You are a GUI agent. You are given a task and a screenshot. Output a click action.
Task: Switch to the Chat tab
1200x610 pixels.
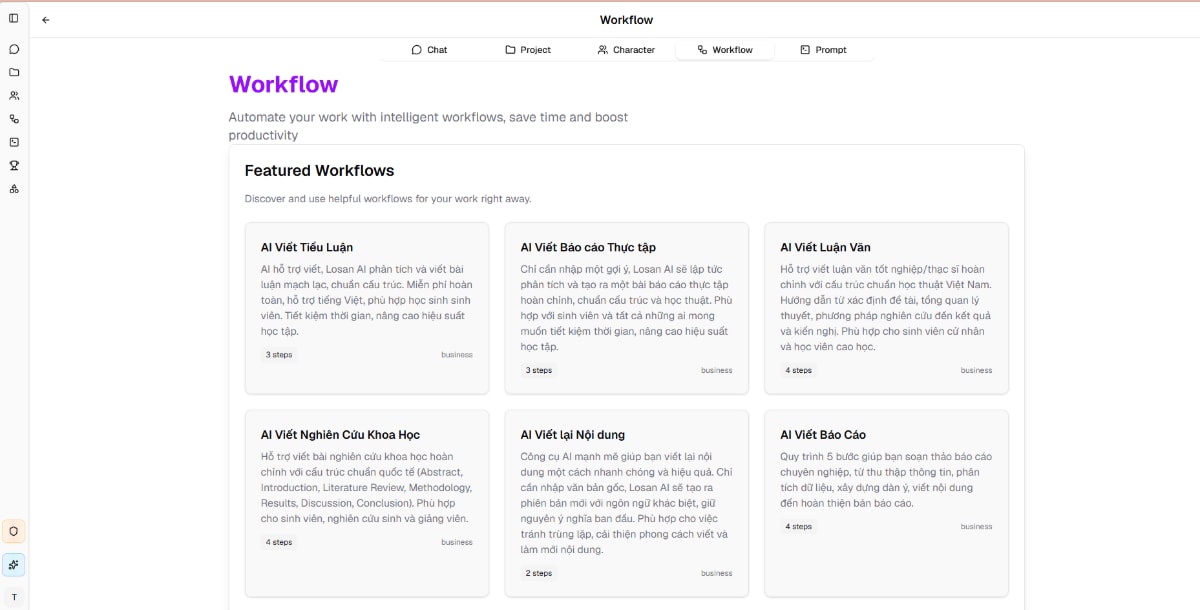click(x=429, y=50)
